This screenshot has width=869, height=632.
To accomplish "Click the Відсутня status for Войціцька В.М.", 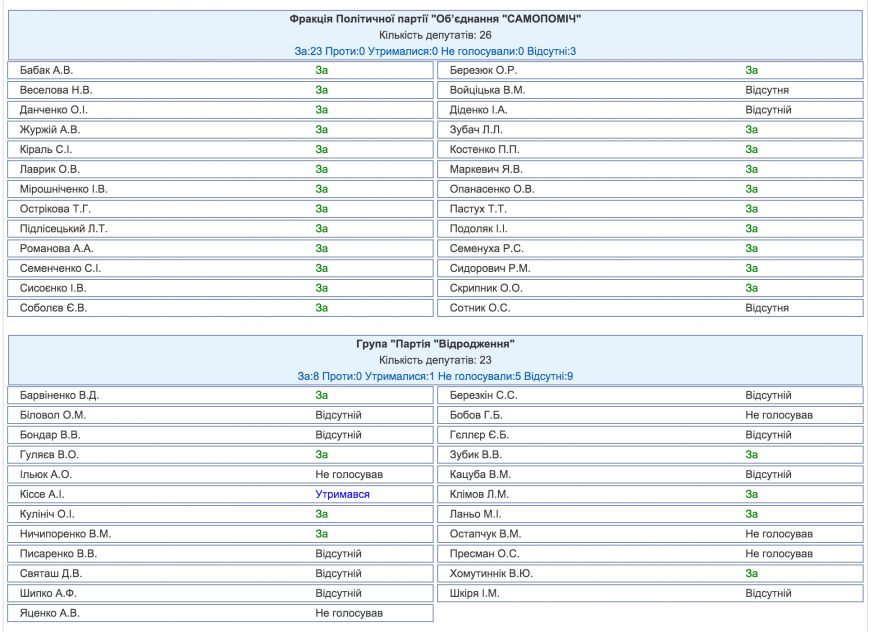I will pyautogui.click(x=766, y=90).
